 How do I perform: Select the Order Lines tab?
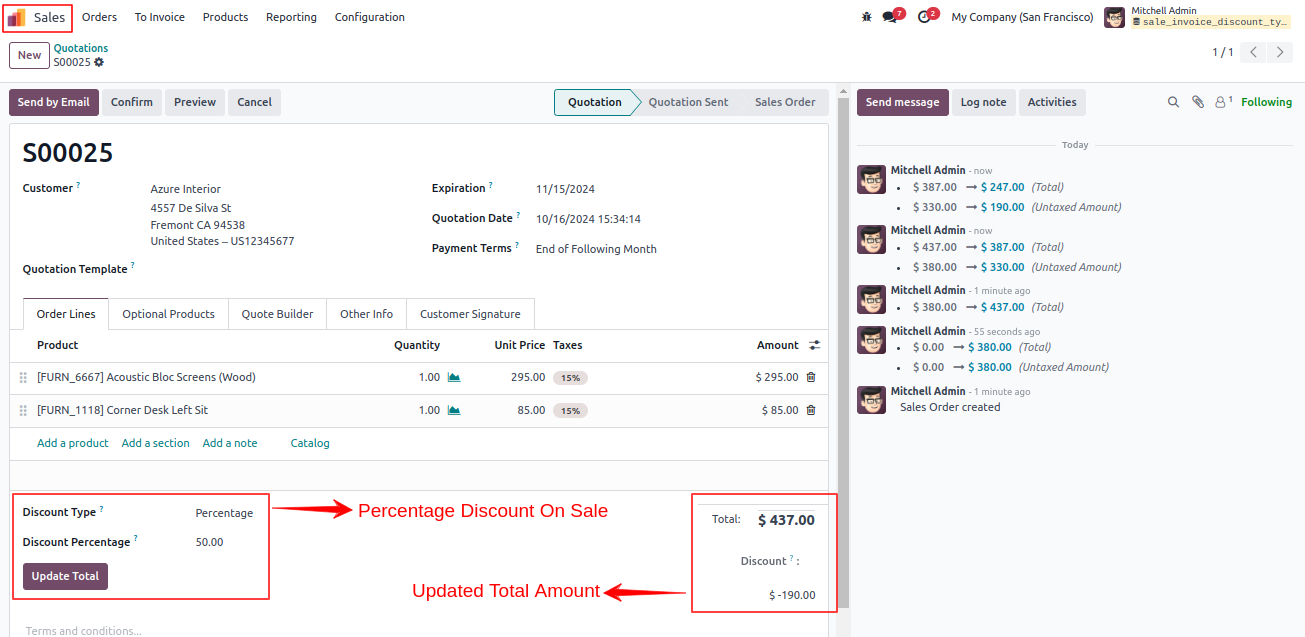pos(66,314)
